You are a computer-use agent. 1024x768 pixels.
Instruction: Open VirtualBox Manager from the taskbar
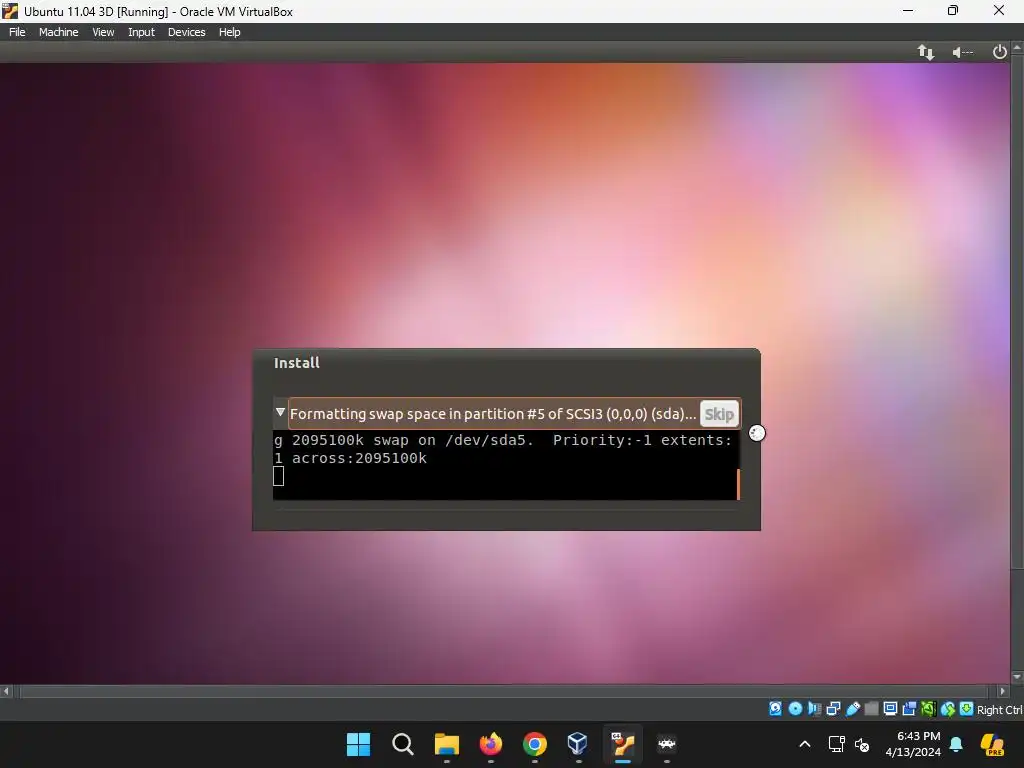point(578,744)
